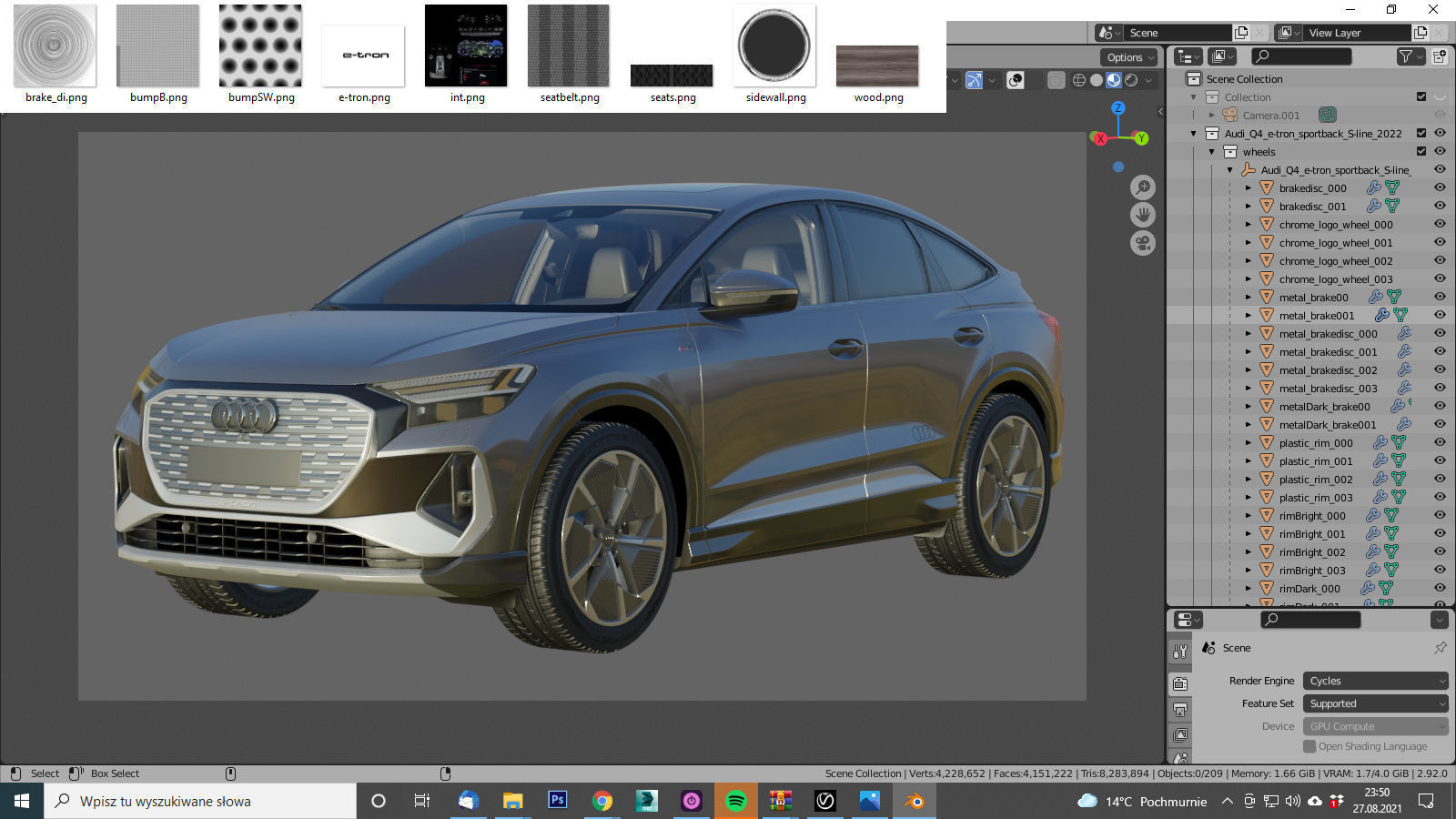Open outliner Filter dropdown
Image resolution: width=1456 pixels, height=819 pixels.
pyautogui.click(x=1410, y=56)
